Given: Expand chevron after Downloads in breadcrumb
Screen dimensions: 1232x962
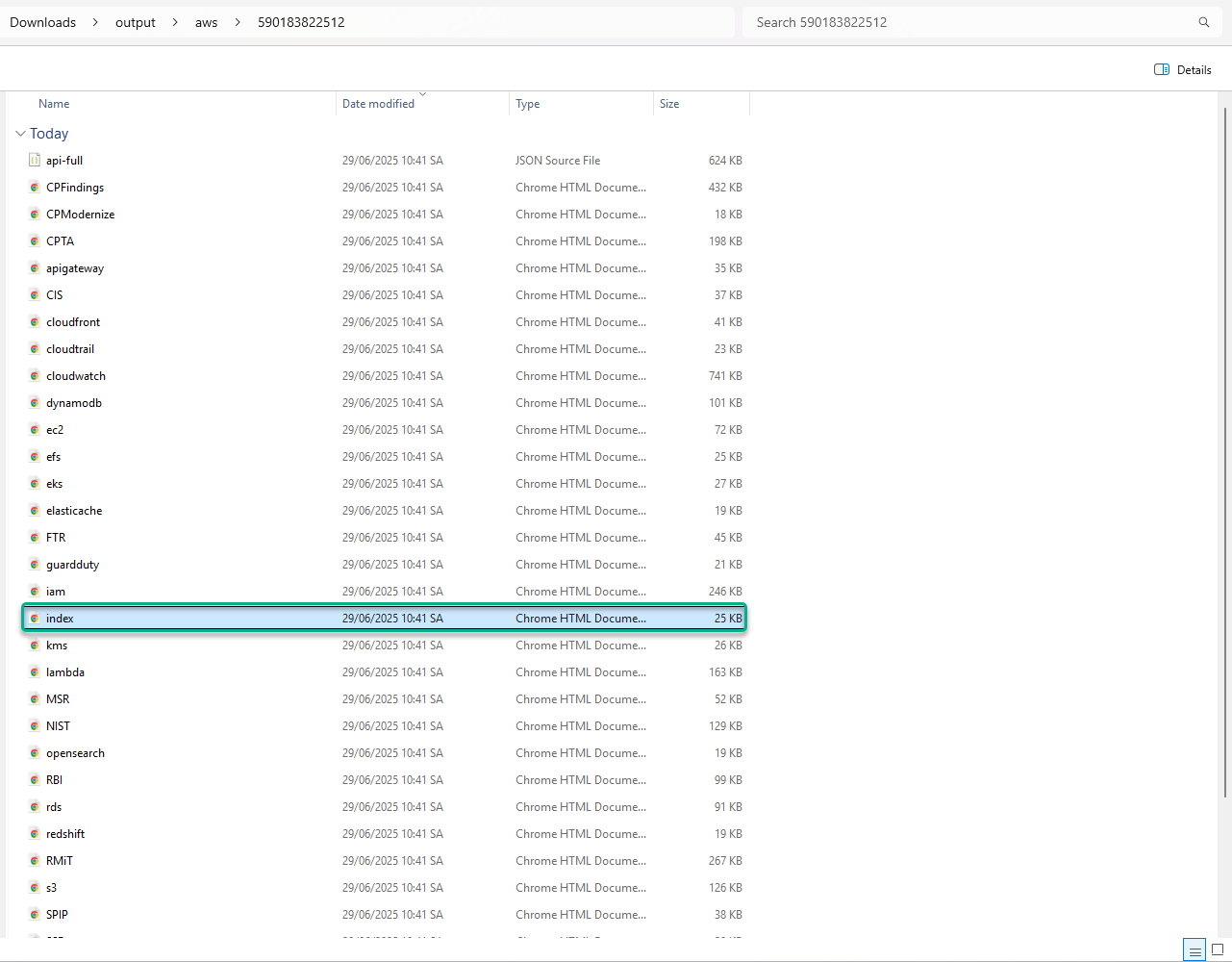Looking at the screenshot, I should point(95,22).
